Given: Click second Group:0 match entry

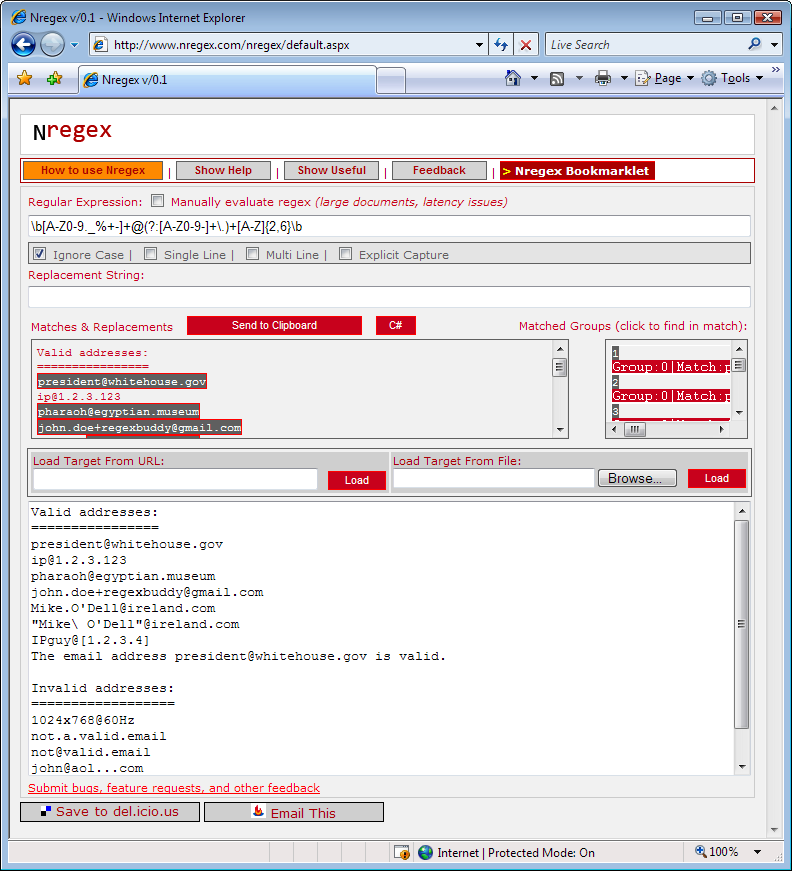Looking at the screenshot, I should click(x=670, y=396).
